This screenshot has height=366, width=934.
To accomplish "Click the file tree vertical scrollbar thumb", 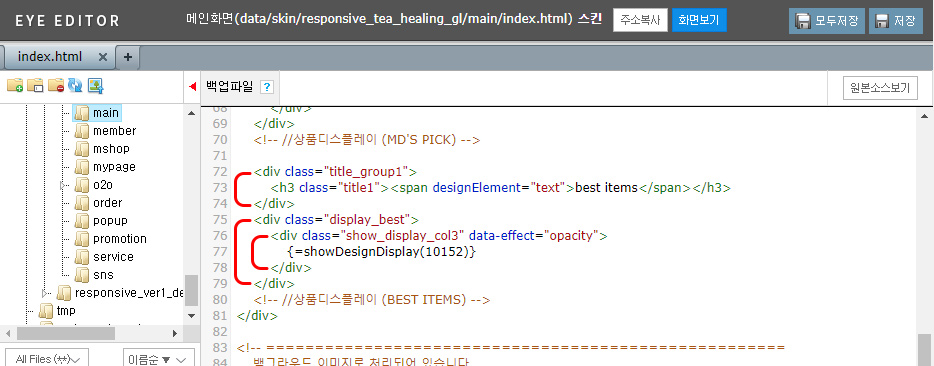I will click(x=191, y=290).
